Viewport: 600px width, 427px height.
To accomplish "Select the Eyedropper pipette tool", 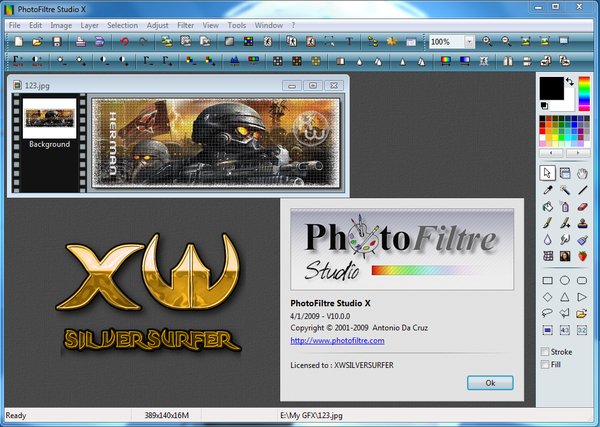I will (548, 190).
